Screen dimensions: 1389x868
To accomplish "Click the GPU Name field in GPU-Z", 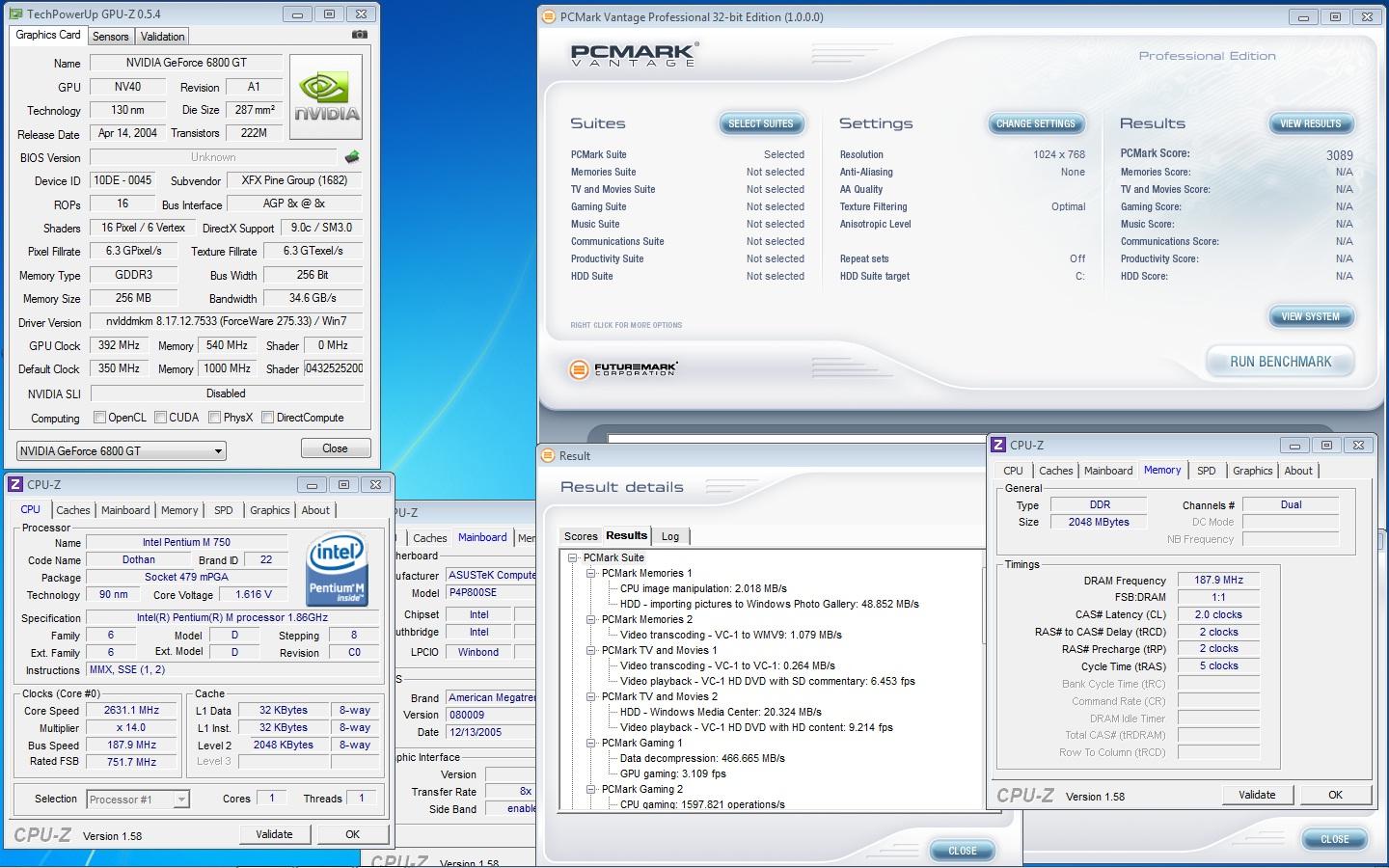I will 186,63.
